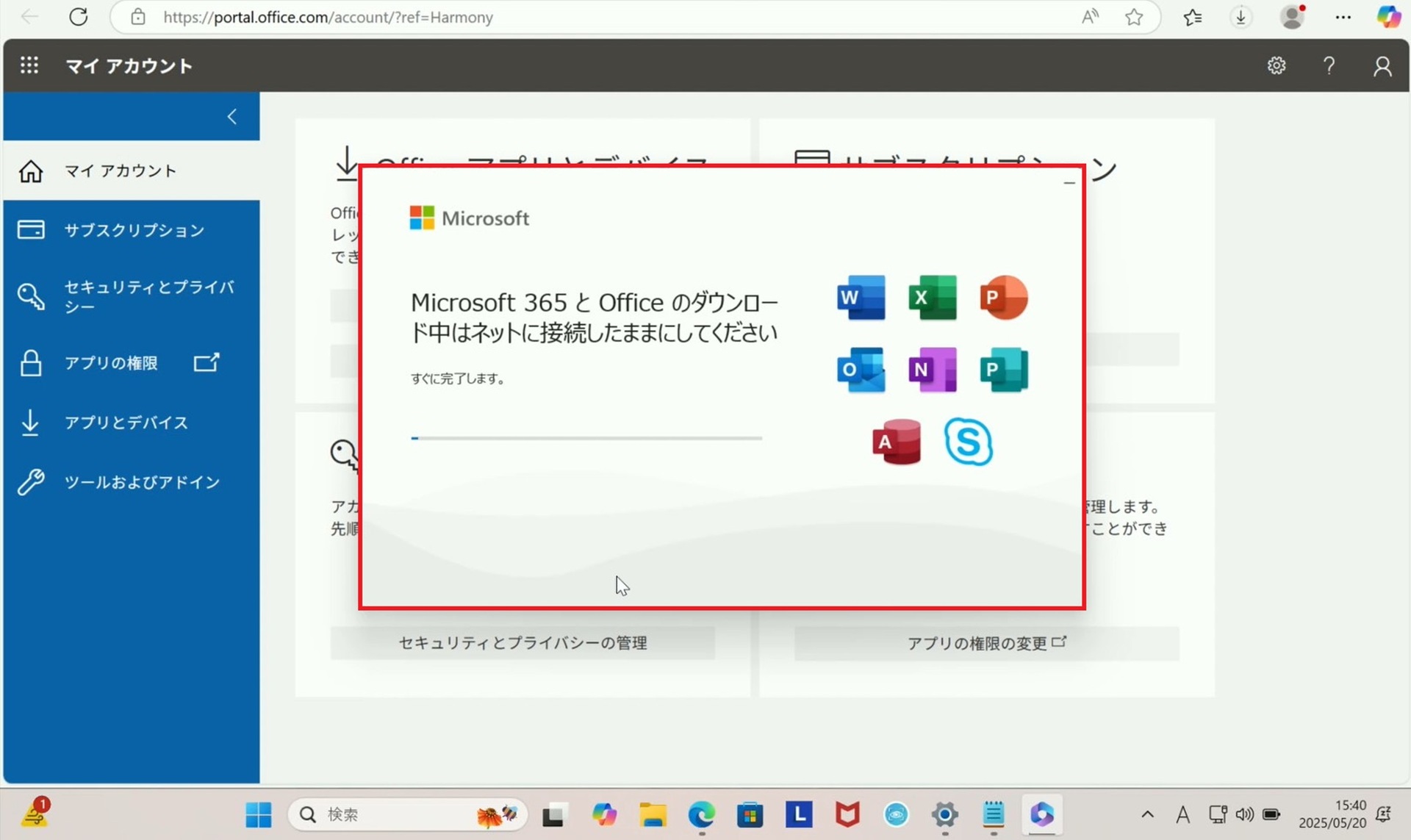Click アプリの権限の変更 button

(987, 643)
